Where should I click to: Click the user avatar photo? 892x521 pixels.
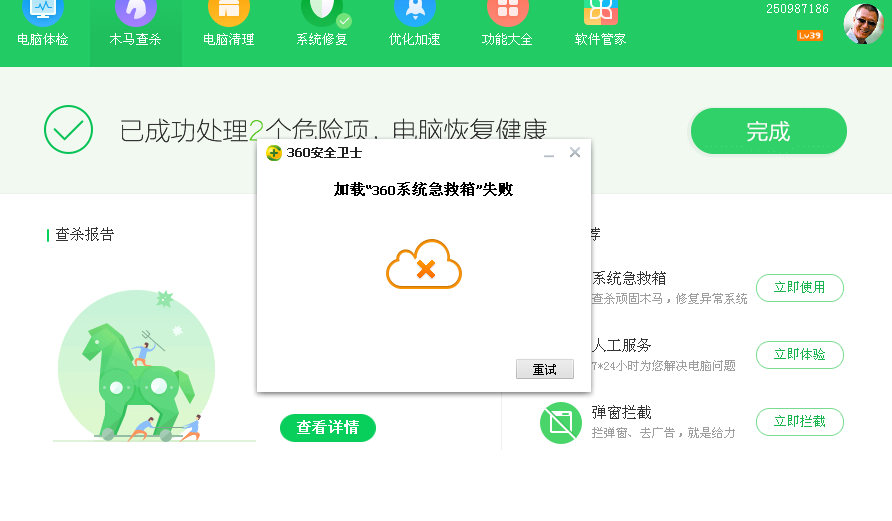[x=864, y=24]
